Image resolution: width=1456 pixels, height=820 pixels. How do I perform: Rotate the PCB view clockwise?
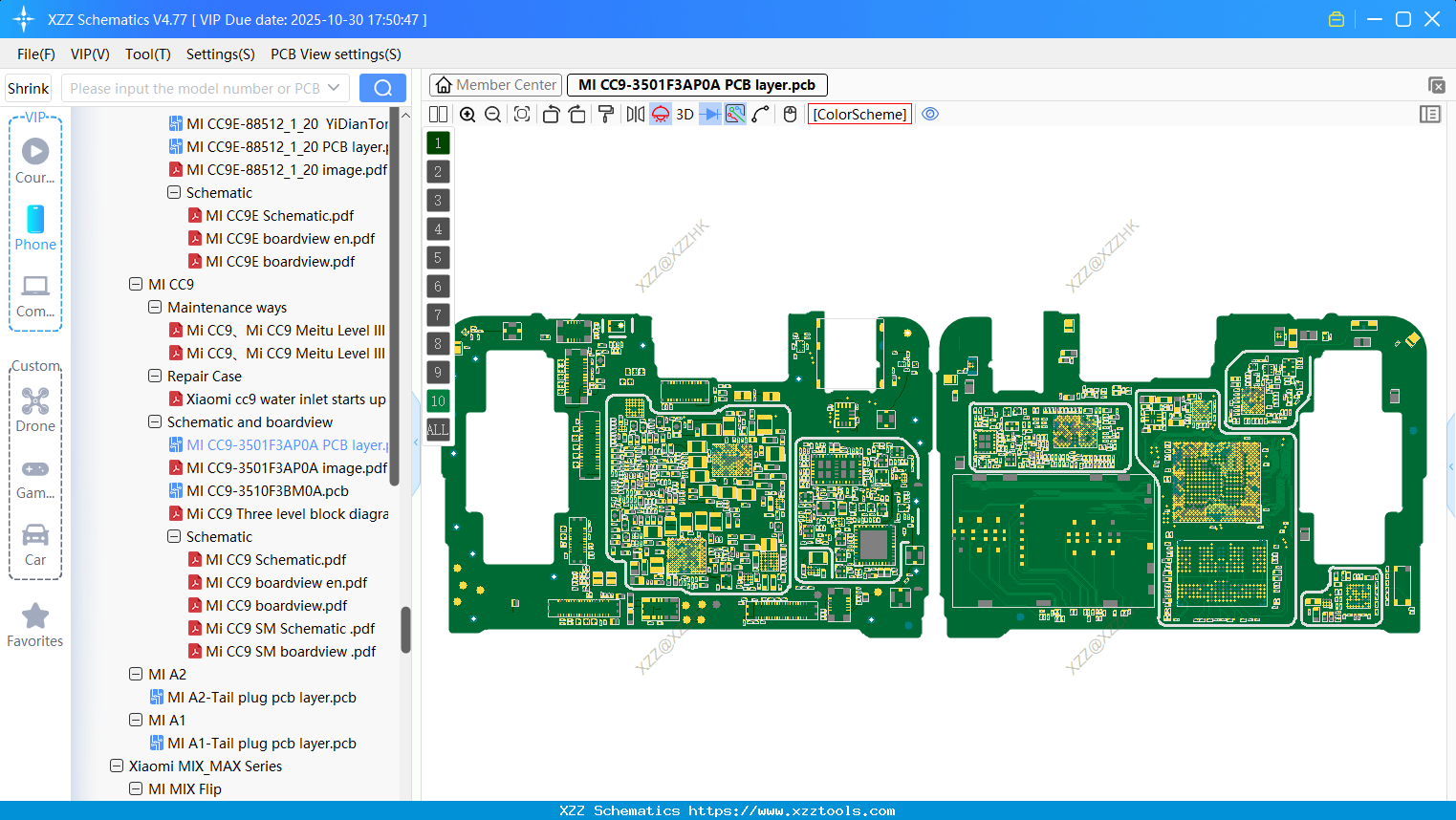(x=576, y=114)
